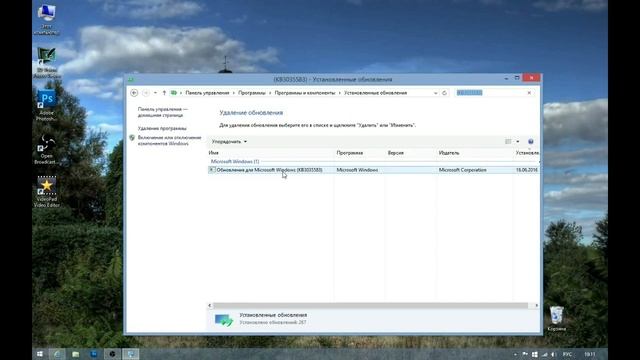The height and width of the screenshot is (360, 640).
Task: Open the Упорядочить dropdown menu
Action: coord(229,142)
